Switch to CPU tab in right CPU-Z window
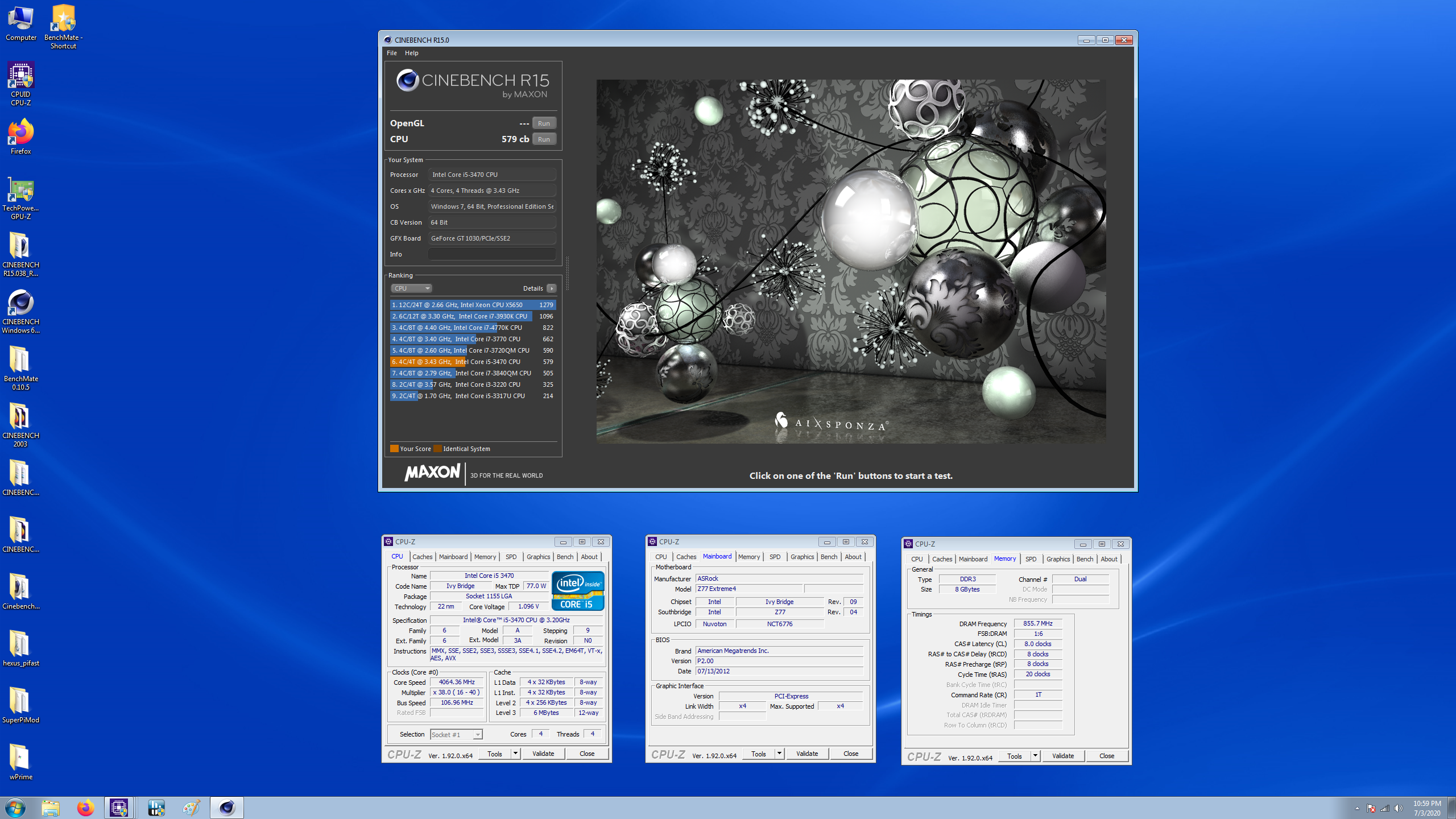Viewport: 1456px width, 819px height. [x=917, y=559]
